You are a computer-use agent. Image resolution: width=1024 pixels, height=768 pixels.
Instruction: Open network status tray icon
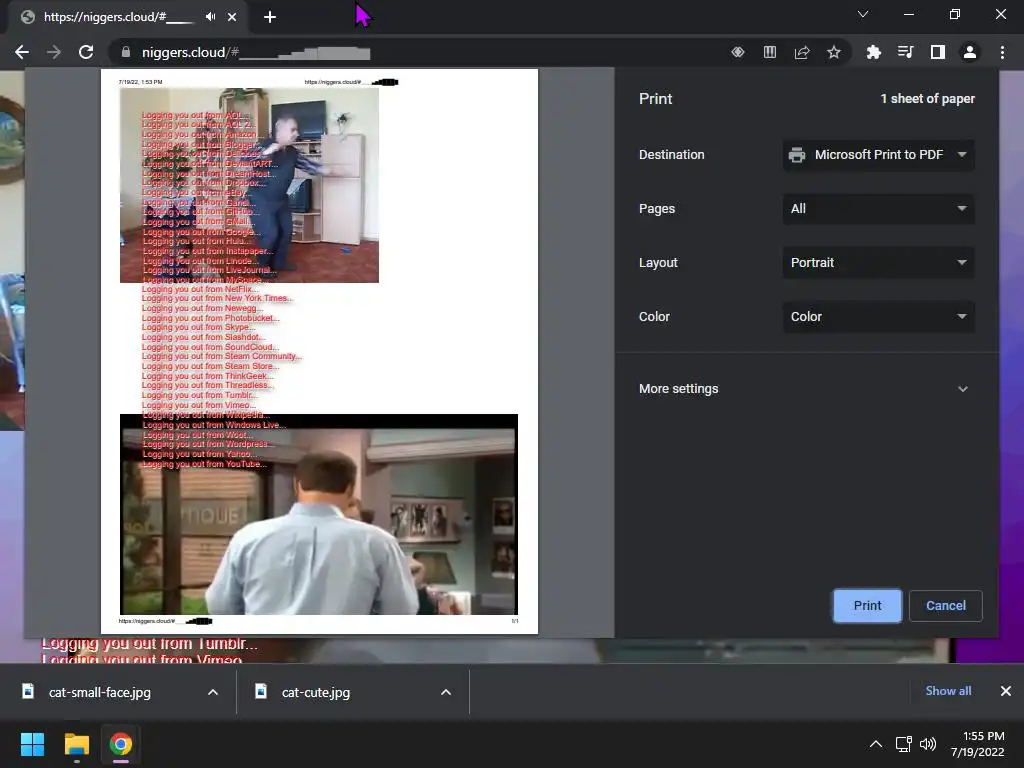pyautogui.click(x=904, y=744)
